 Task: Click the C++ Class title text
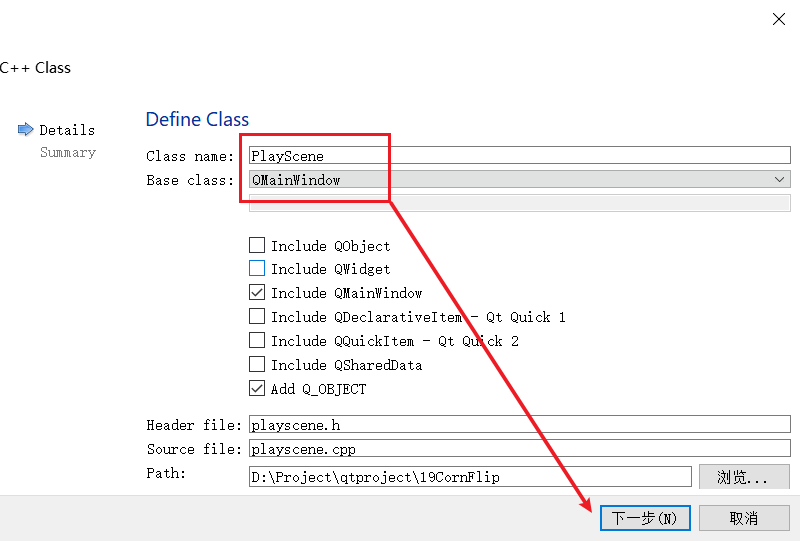coord(35,68)
